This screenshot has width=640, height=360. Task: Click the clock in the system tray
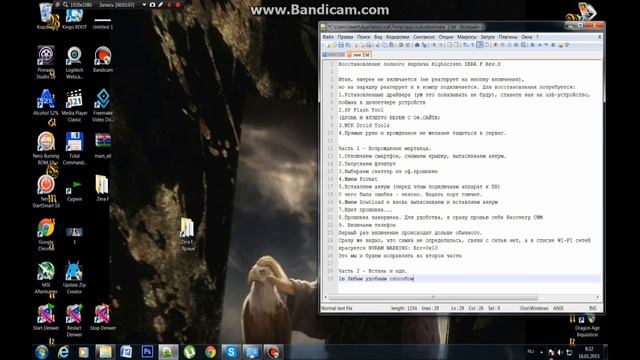pos(589,353)
